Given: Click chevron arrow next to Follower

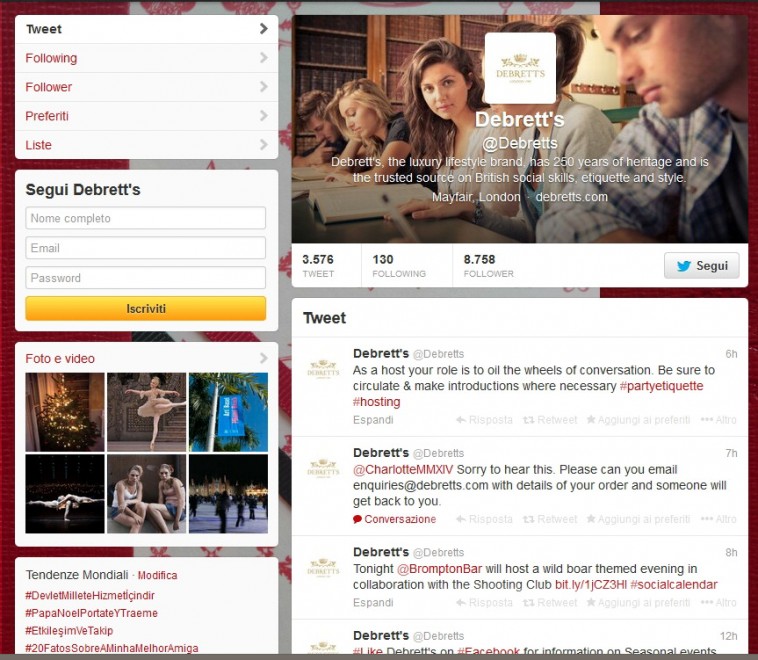Looking at the screenshot, I should 263,87.
